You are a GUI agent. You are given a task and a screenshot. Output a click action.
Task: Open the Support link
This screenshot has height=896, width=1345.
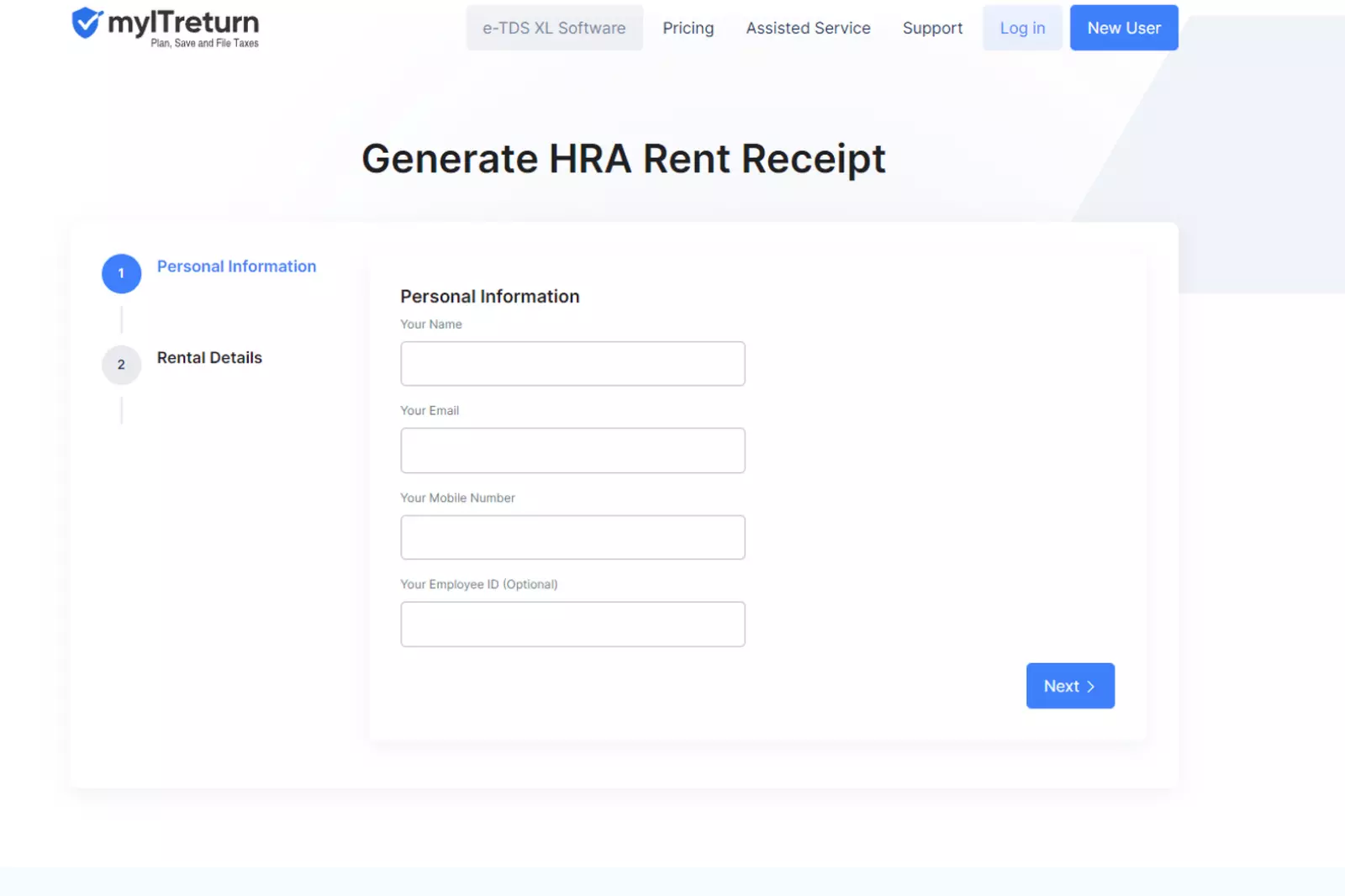[x=932, y=28]
